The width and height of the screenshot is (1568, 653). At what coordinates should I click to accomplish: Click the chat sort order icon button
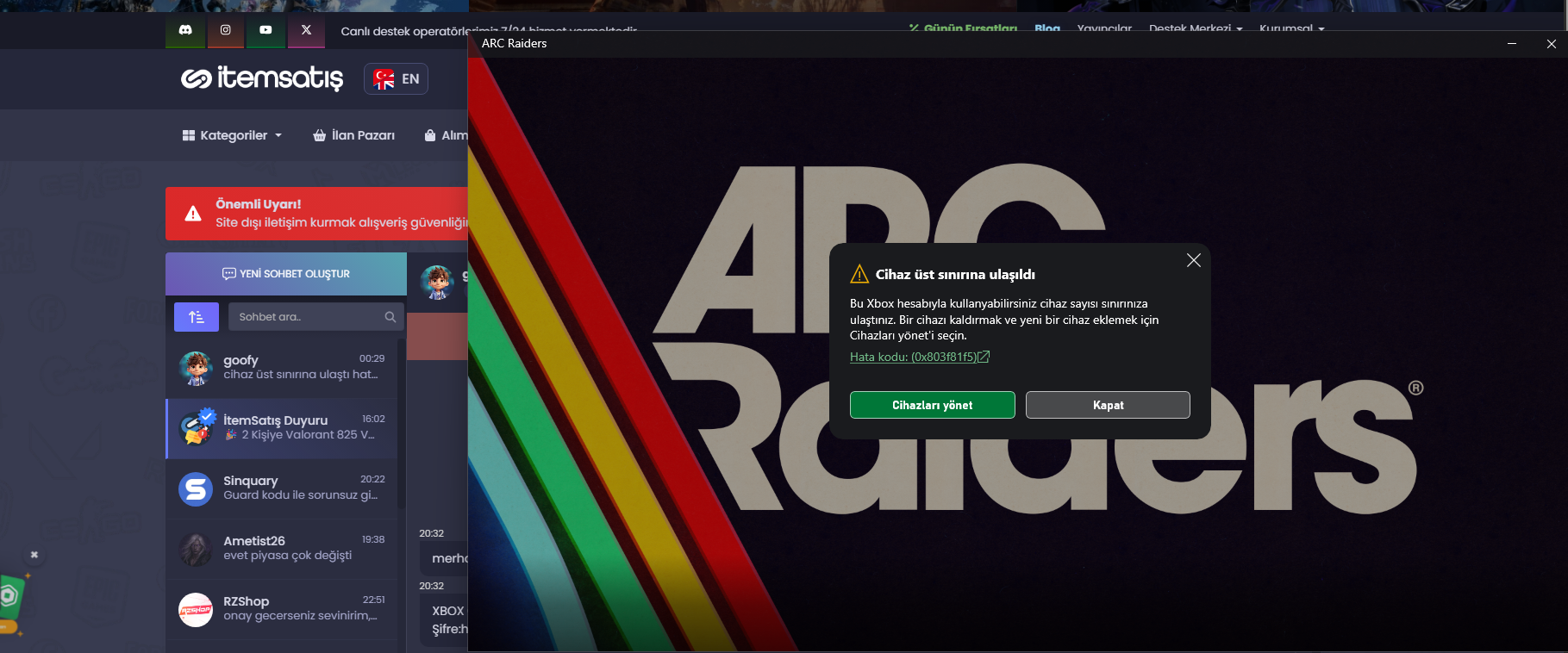coord(197,317)
